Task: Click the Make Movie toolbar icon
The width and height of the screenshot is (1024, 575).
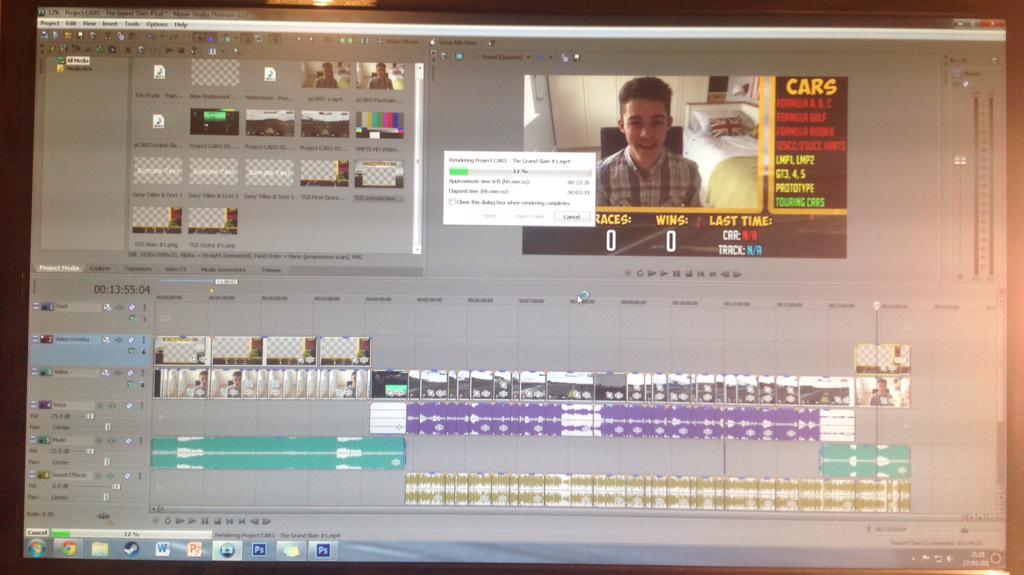Action: click(380, 42)
